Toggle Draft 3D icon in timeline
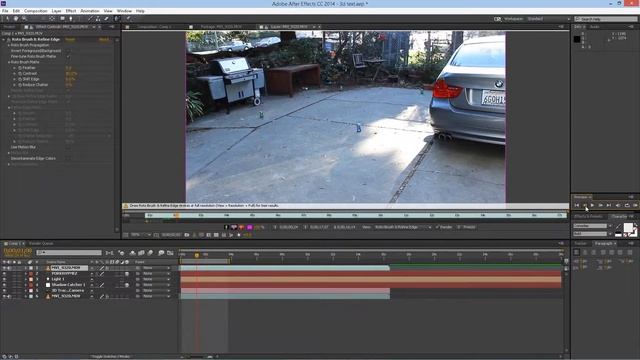Image resolution: width=640 pixels, height=360 pixels. coord(121,253)
